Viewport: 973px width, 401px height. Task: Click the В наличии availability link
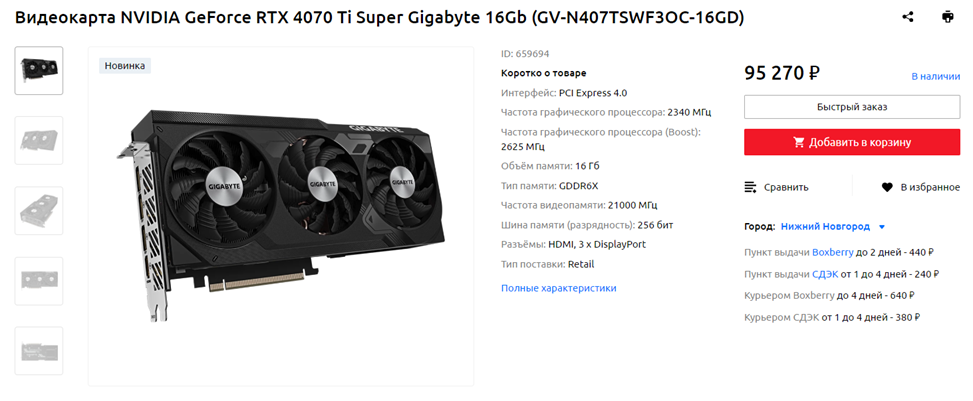(936, 76)
